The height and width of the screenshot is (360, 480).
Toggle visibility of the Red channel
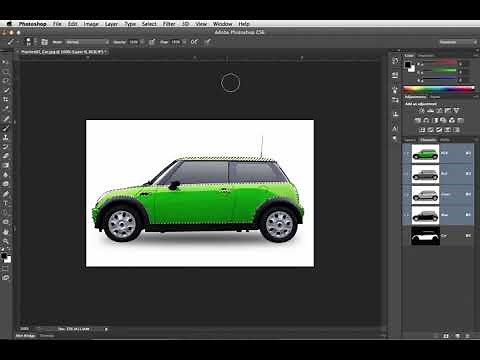pos(407,174)
